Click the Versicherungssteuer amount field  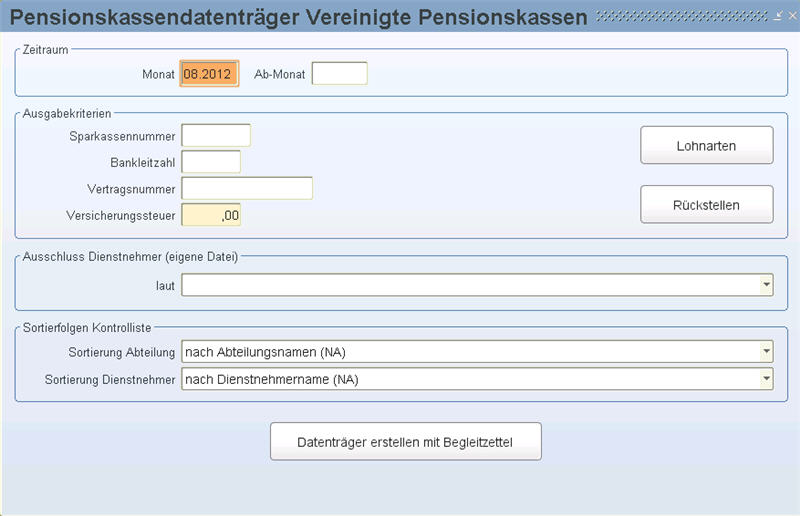coord(211,215)
